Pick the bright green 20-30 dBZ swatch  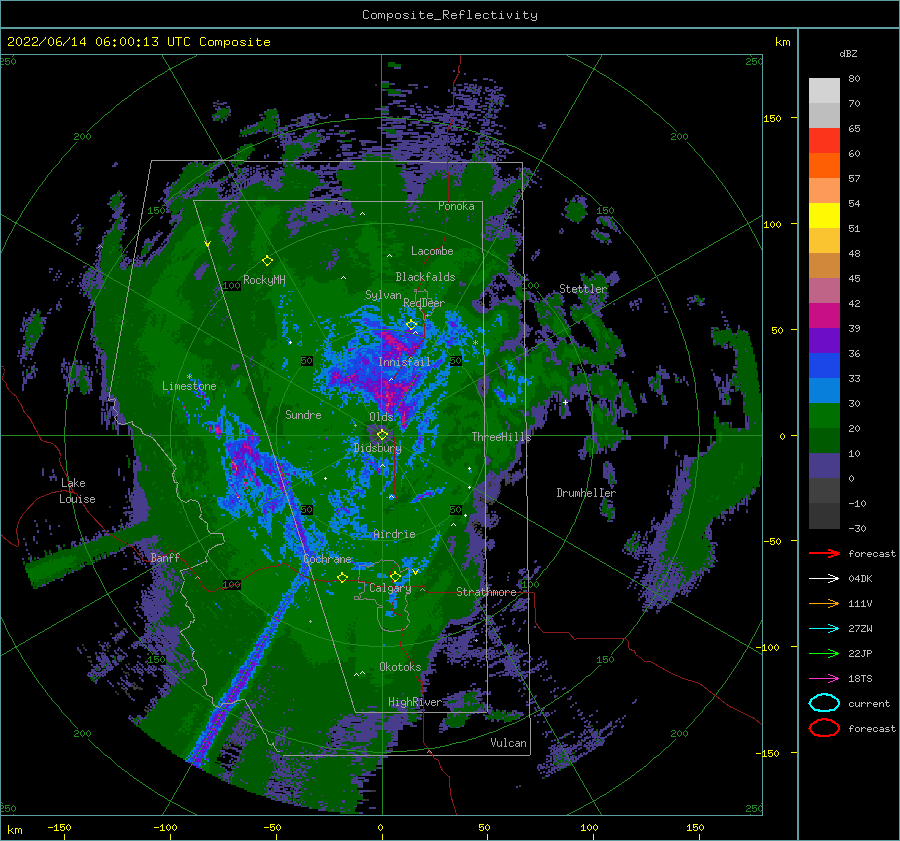[824, 416]
